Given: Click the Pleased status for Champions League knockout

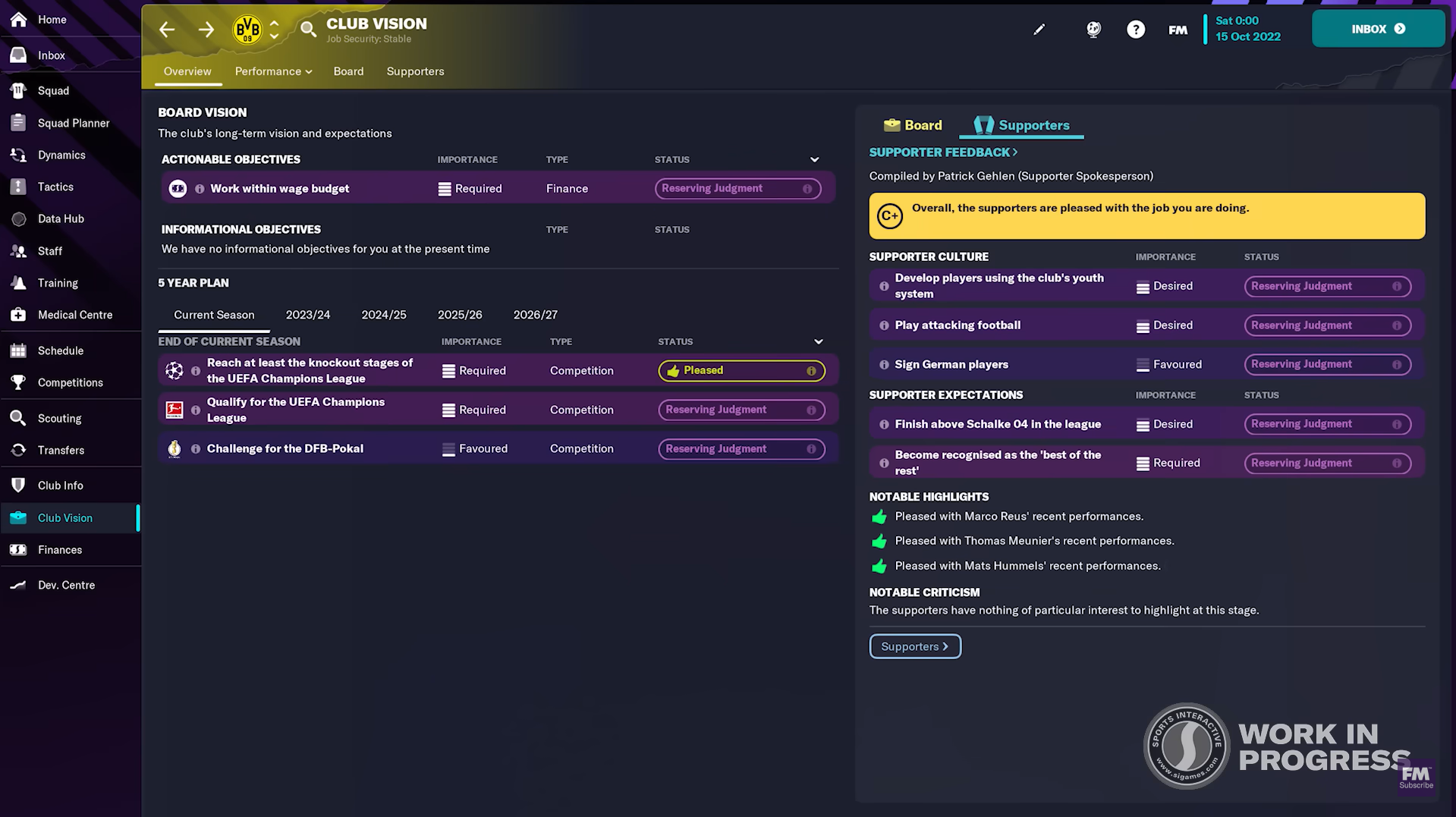Looking at the screenshot, I should pyautogui.click(x=741, y=371).
